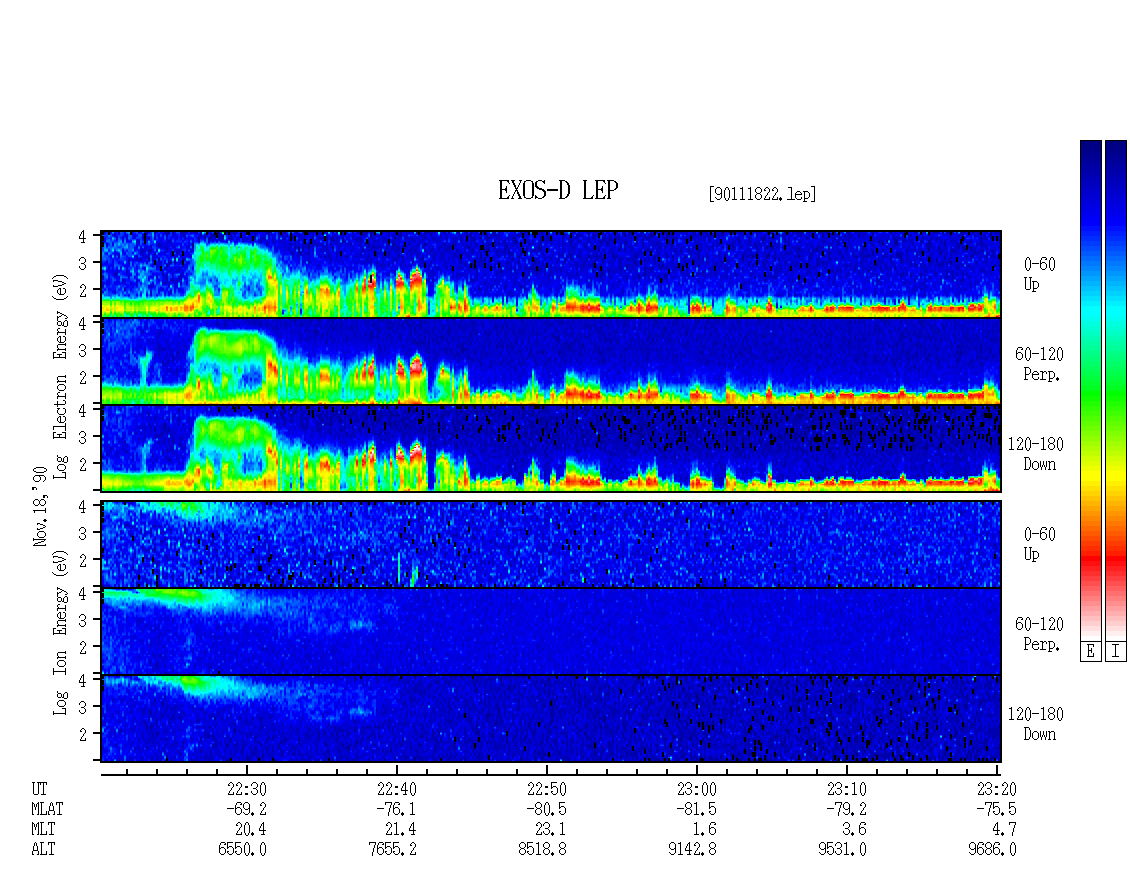Click the electron 0-60 Up spectrogram panel

[x=551, y=274]
